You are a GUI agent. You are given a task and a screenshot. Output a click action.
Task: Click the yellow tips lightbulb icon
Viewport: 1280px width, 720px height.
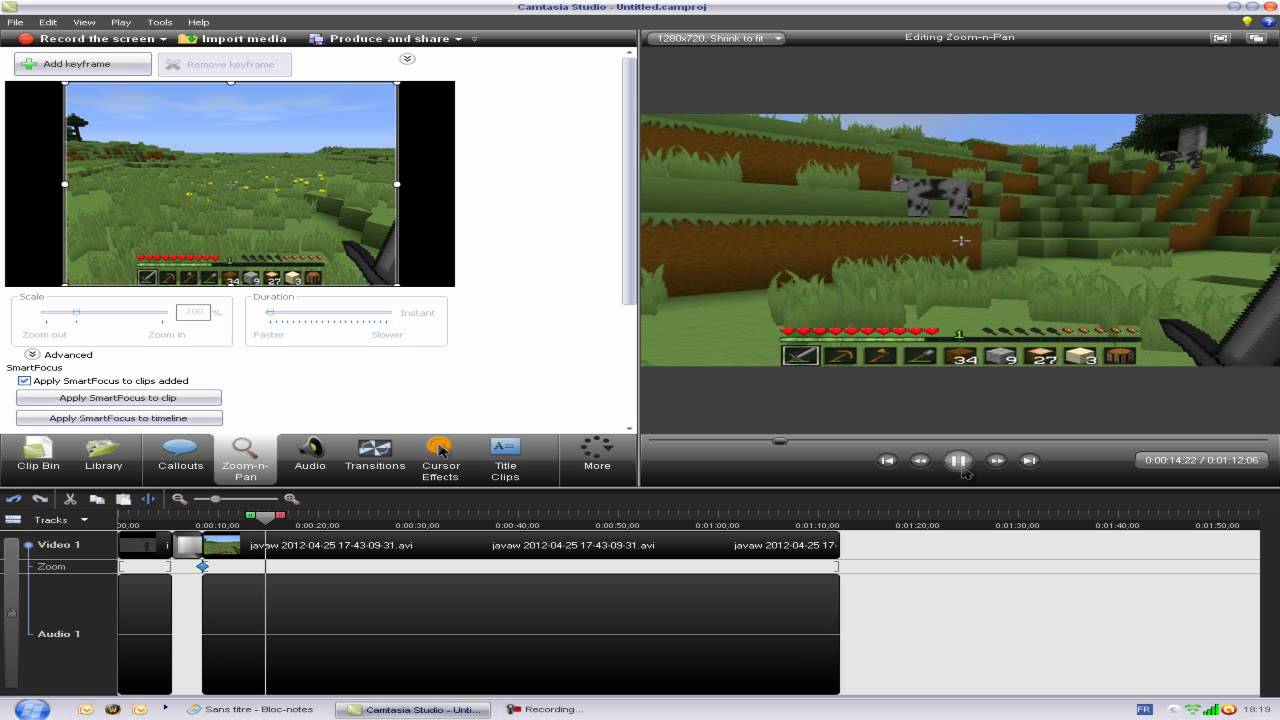tap(1247, 21)
